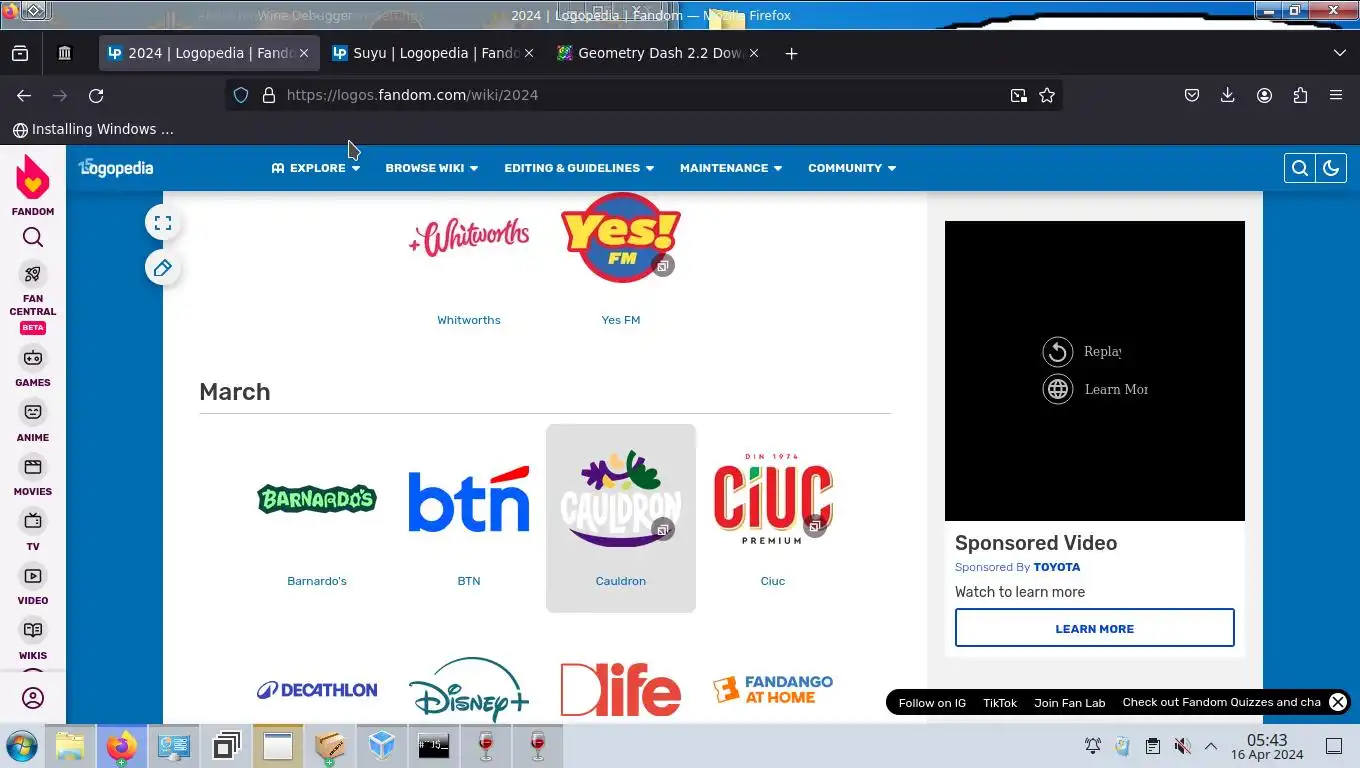Reload the page in Firefox
This screenshot has width=1360, height=768.
(96, 95)
